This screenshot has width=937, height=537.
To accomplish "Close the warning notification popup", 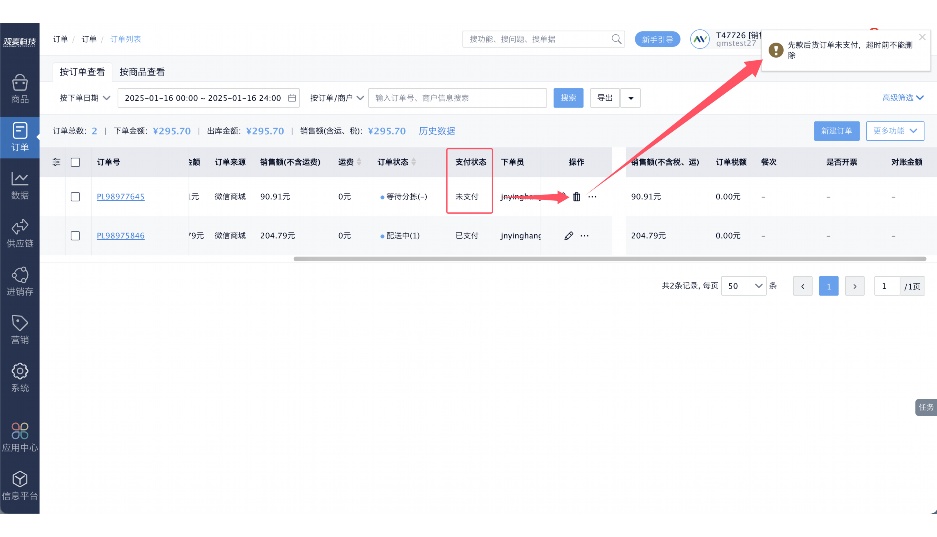I will tap(922, 37).
